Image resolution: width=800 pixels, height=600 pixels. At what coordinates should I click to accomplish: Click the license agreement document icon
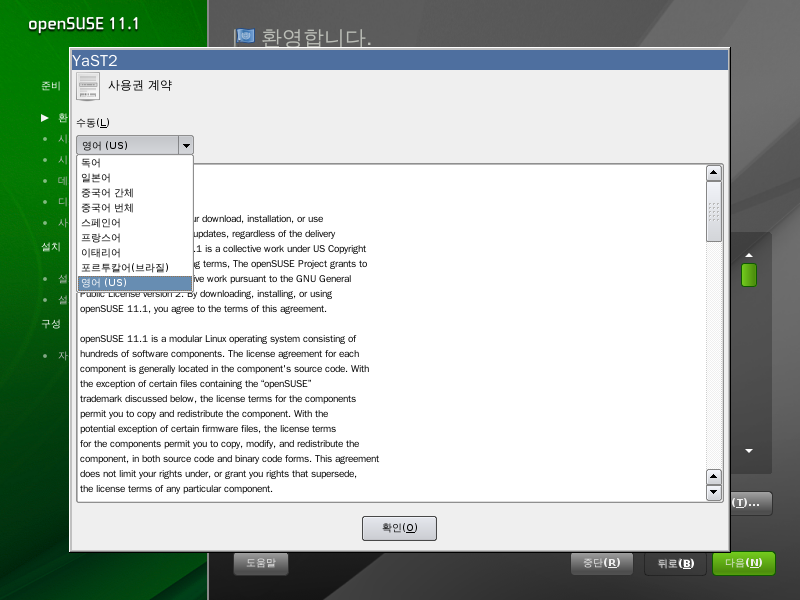click(88, 86)
